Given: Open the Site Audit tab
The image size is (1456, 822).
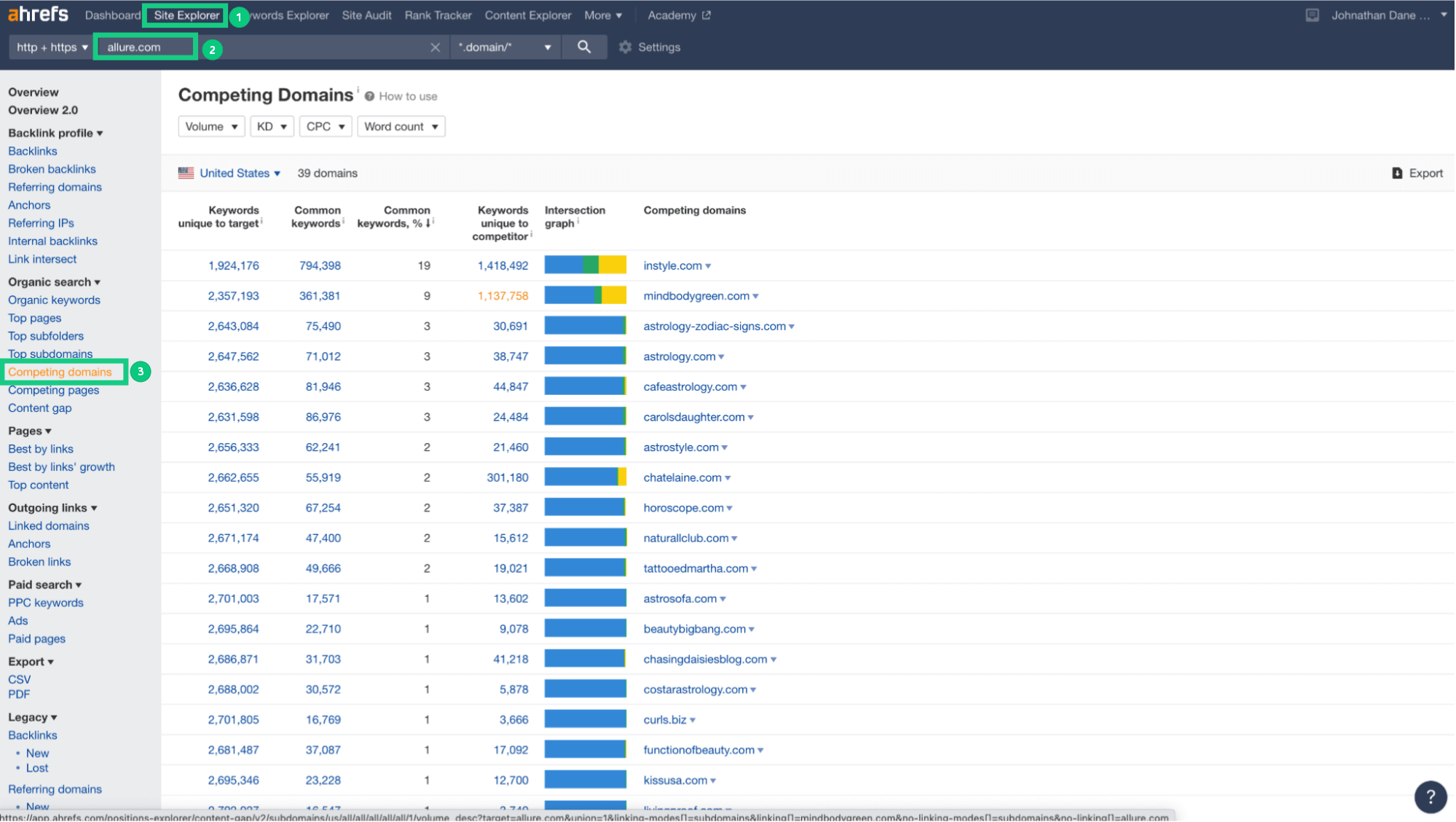Looking at the screenshot, I should click(x=366, y=15).
